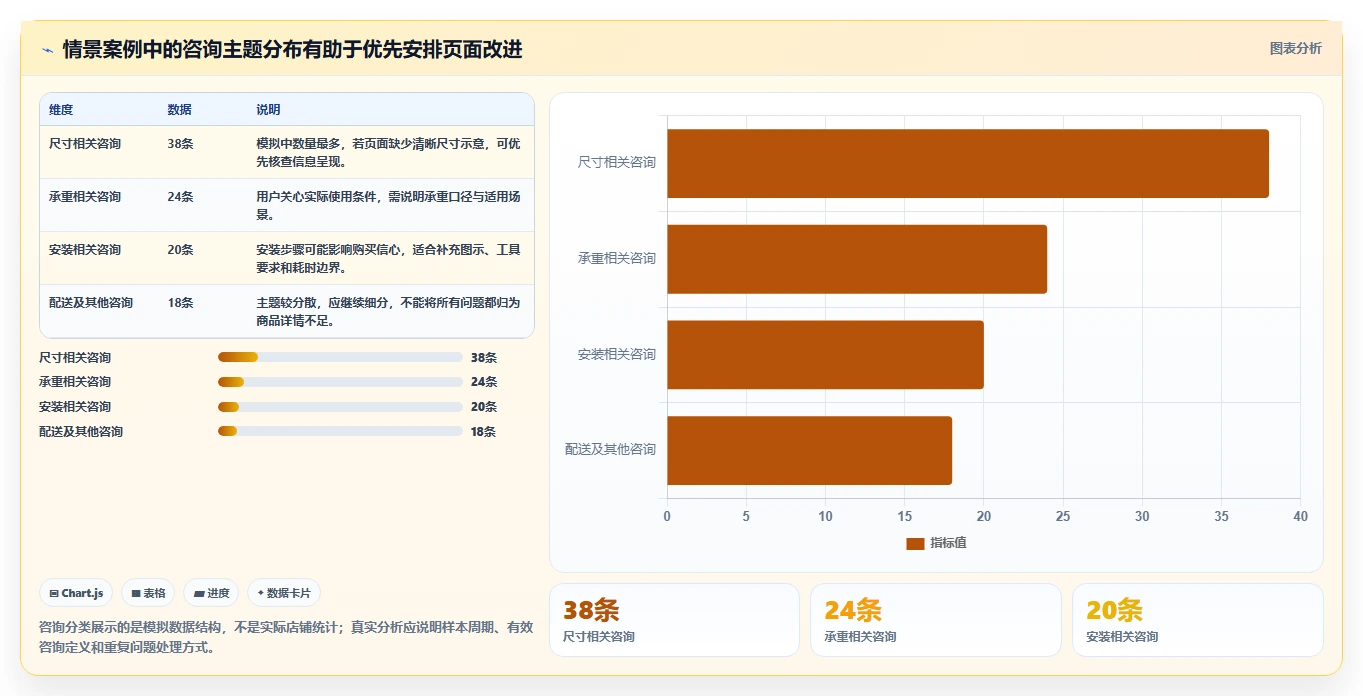
Task: Select the Chart.js tag chip
Action: pyautogui.click(x=76, y=593)
